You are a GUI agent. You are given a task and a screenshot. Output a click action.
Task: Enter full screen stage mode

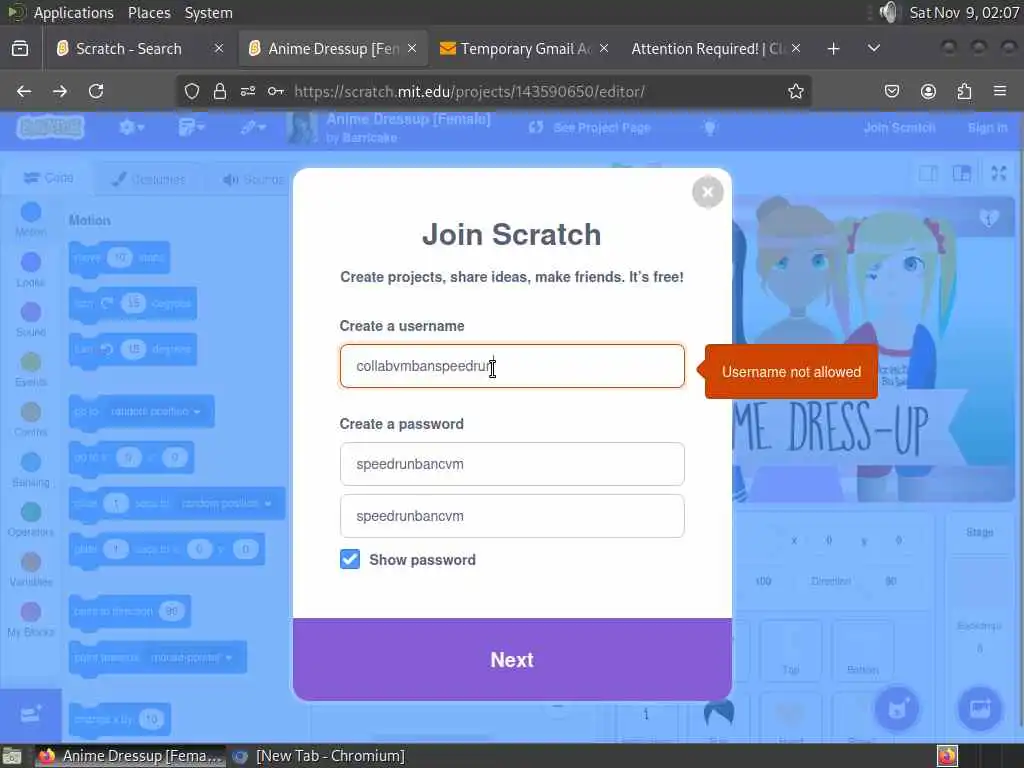click(999, 173)
